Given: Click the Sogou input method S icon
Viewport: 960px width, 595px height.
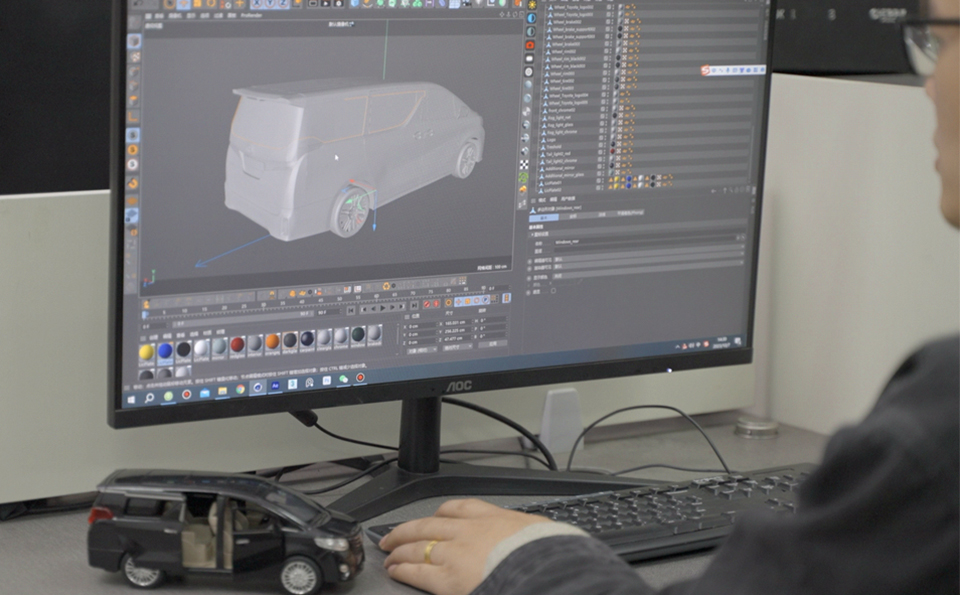Looking at the screenshot, I should 706,71.
